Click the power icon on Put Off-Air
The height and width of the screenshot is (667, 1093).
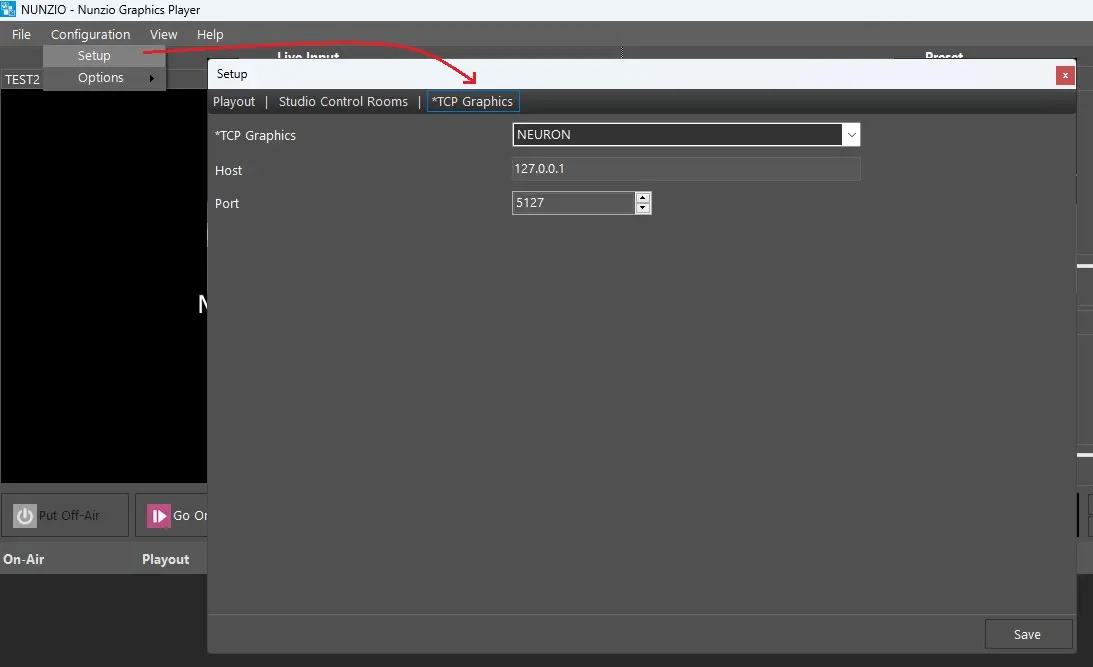[25, 516]
